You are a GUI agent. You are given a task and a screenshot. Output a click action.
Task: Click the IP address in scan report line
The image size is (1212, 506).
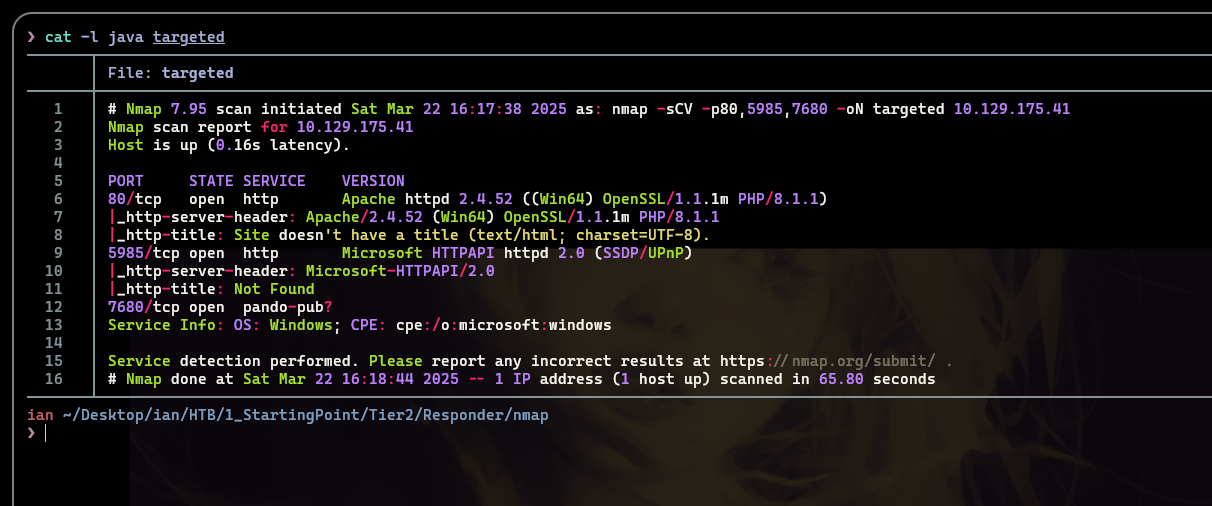pos(355,127)
